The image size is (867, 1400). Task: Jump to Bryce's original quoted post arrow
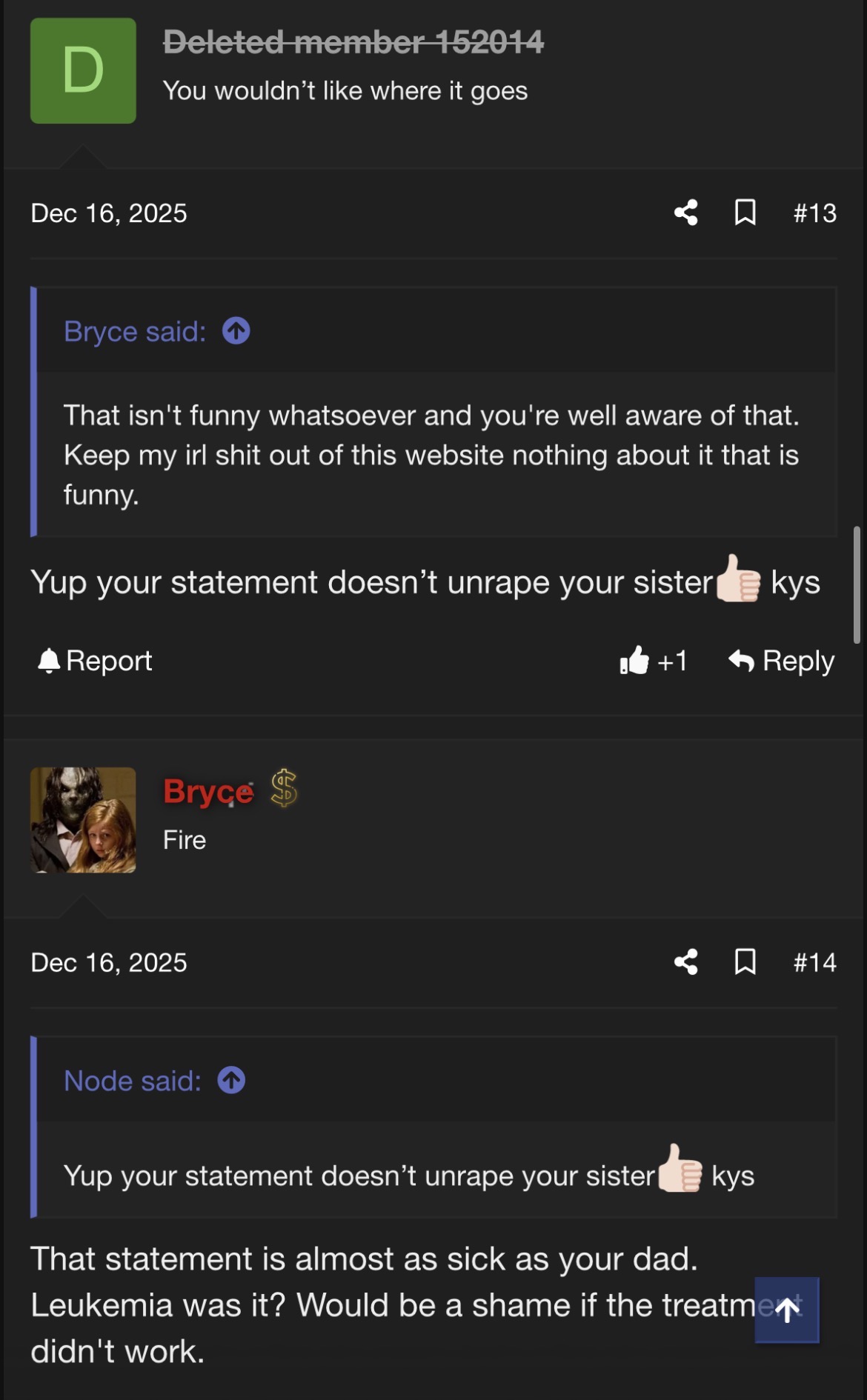pyautogui.click(x=236, y=330)
